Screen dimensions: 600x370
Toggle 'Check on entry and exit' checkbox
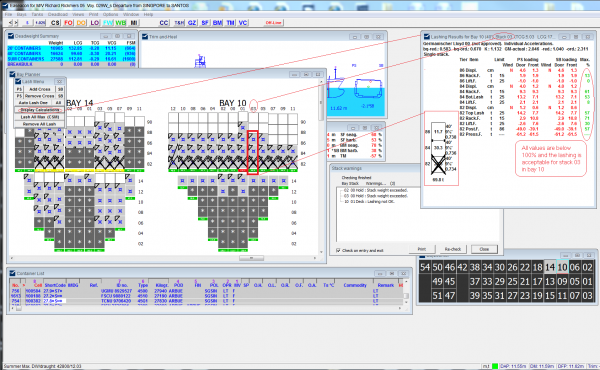click(x=338, y=250)
